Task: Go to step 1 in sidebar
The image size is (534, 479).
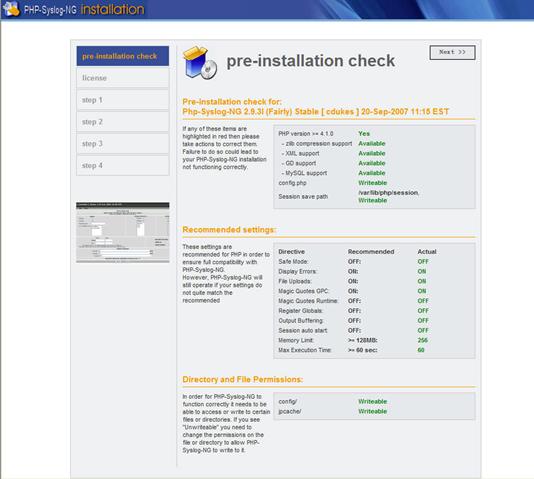Action: [x=123, y=100]
